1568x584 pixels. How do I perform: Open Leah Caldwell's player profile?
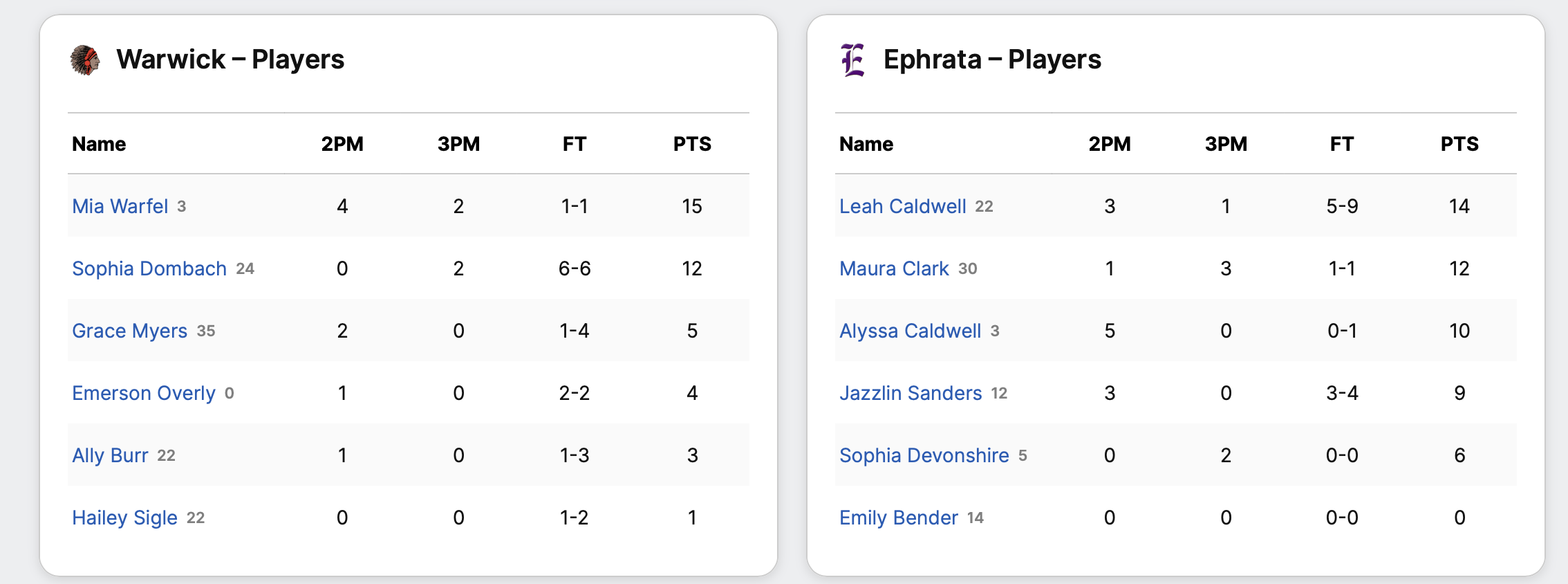point(902,206)
